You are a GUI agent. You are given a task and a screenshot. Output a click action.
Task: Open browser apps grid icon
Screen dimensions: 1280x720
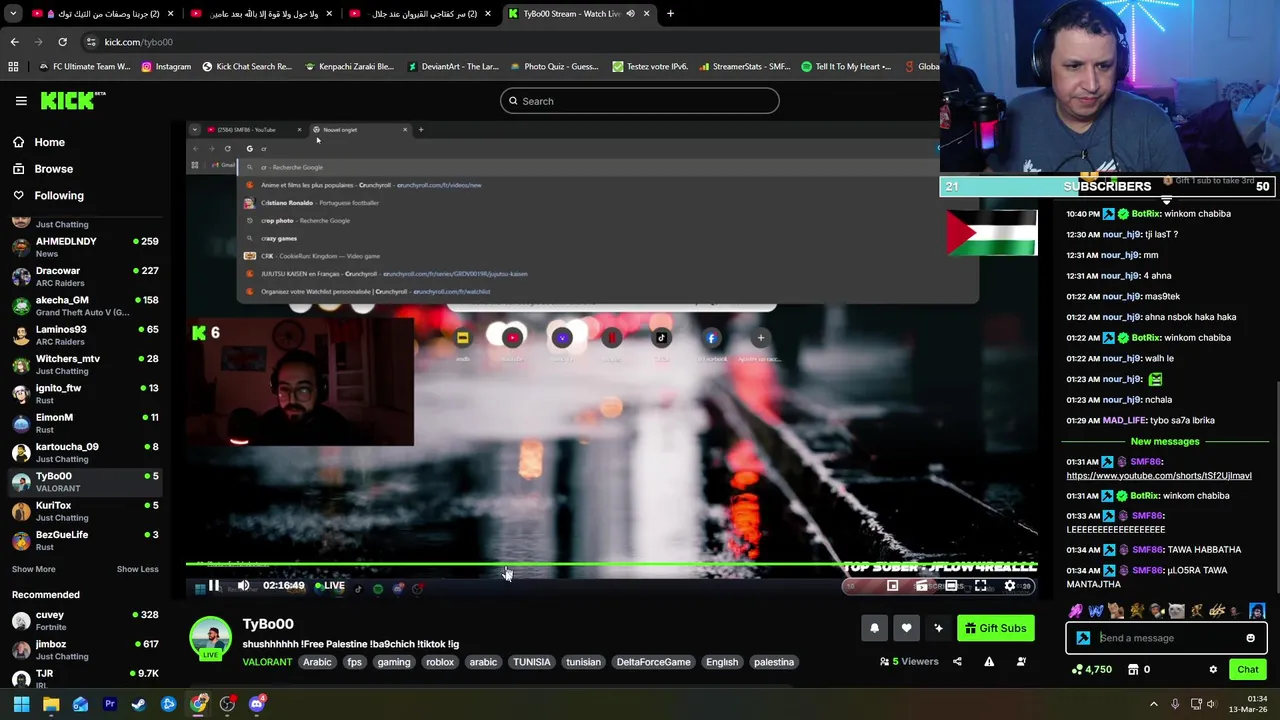pyautogui.click(x=13, y=67)
